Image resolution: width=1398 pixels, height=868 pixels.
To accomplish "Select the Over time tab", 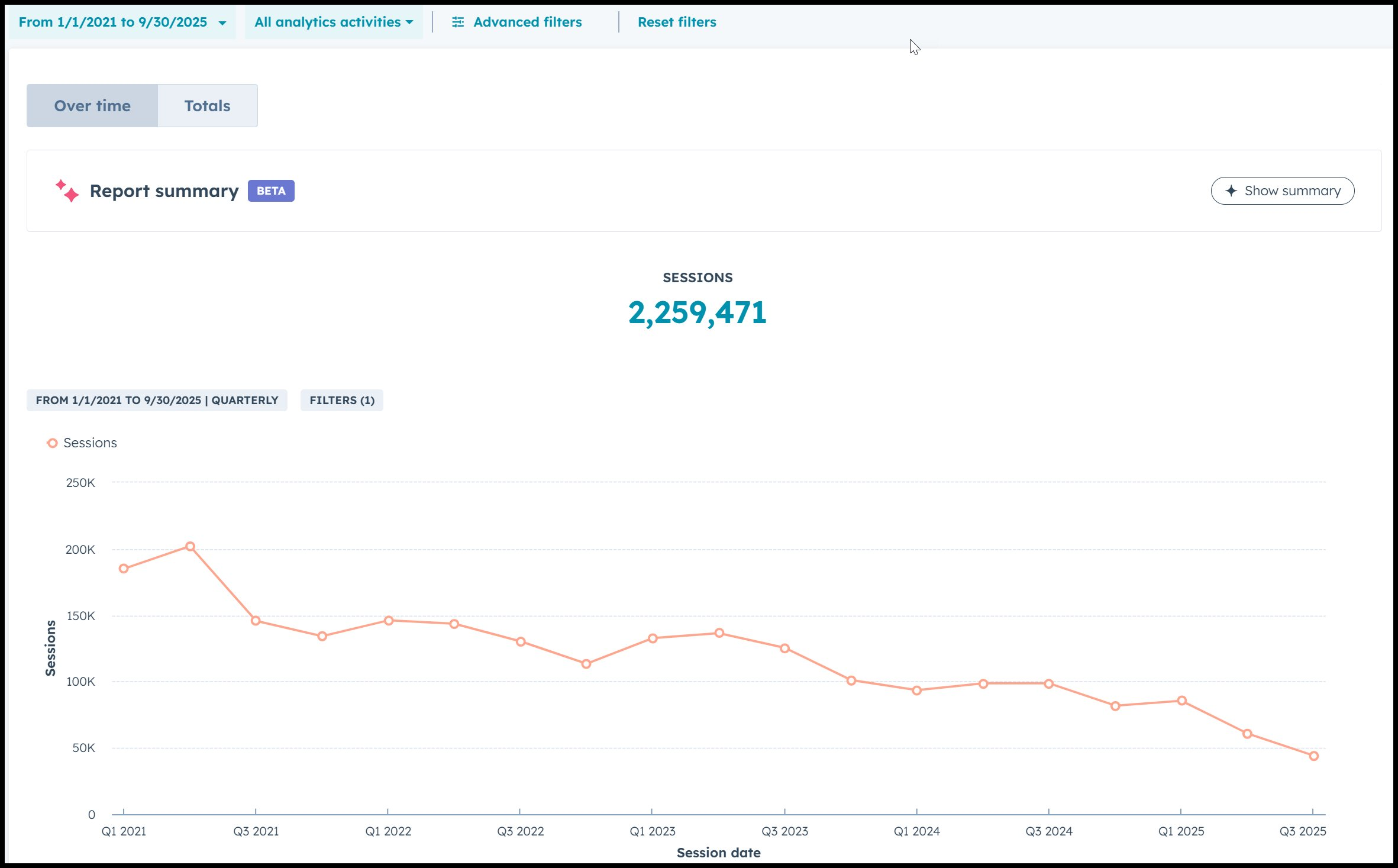I will click(x=92, y=106).
